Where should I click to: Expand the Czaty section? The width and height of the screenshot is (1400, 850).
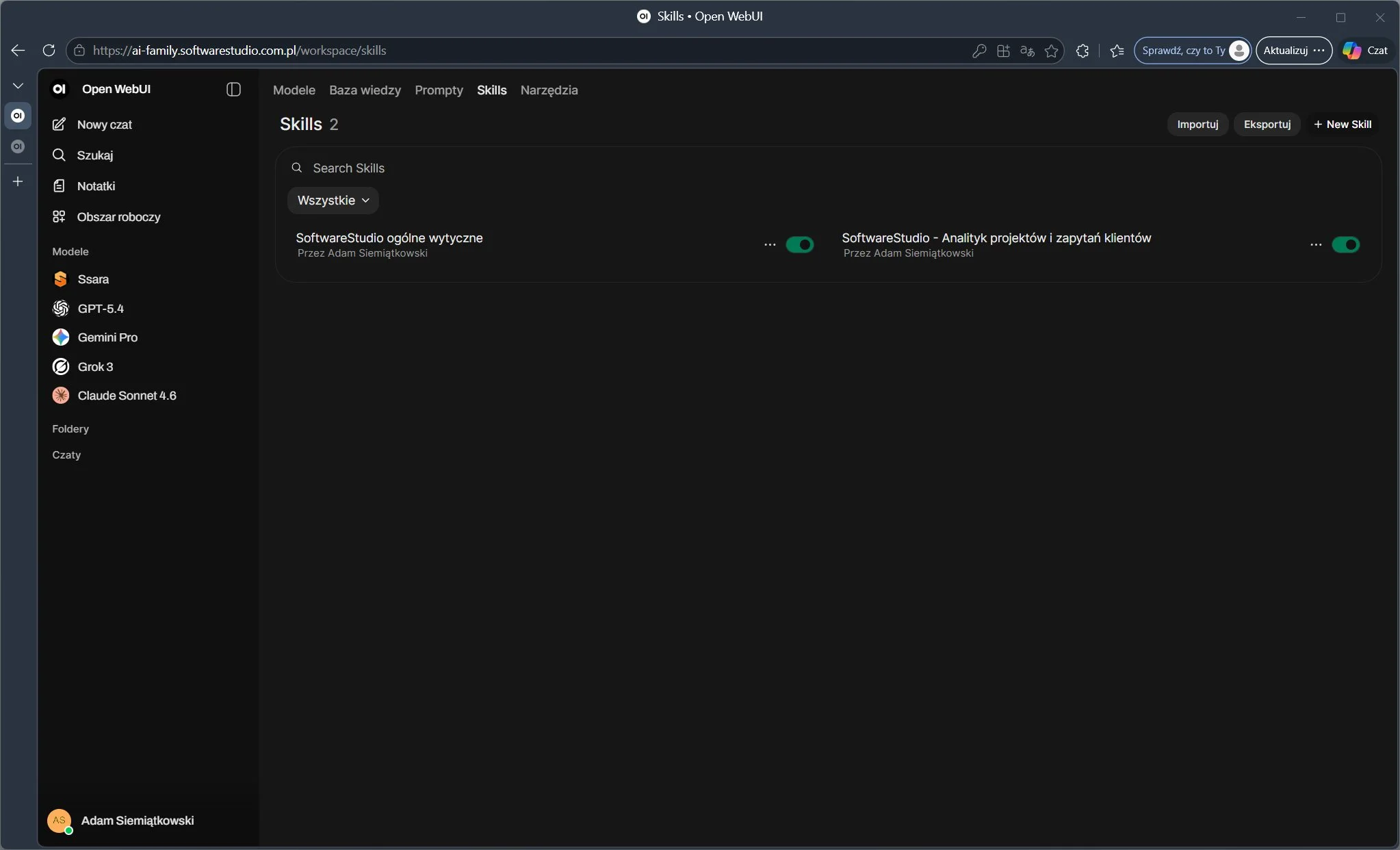click(66, 455)
